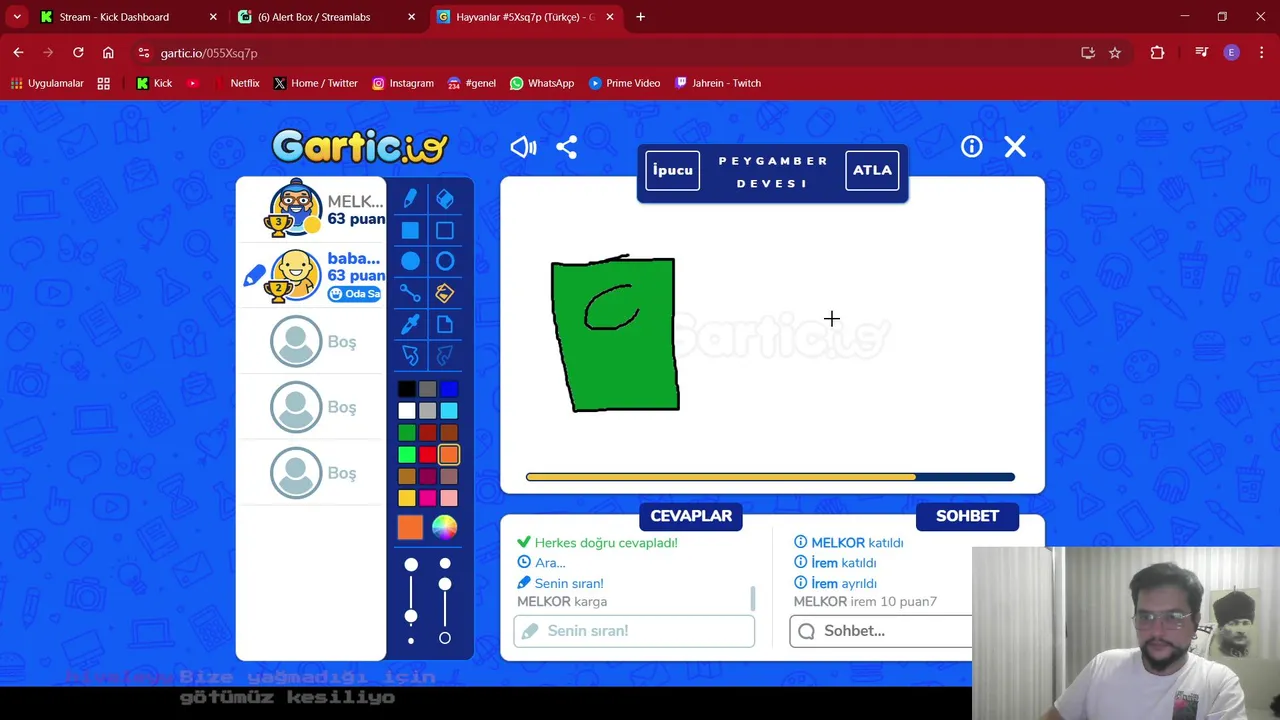This screenshot has width=1280, height=720.
Task: Clear the canvas with the blank page icon
Action: 445,324
